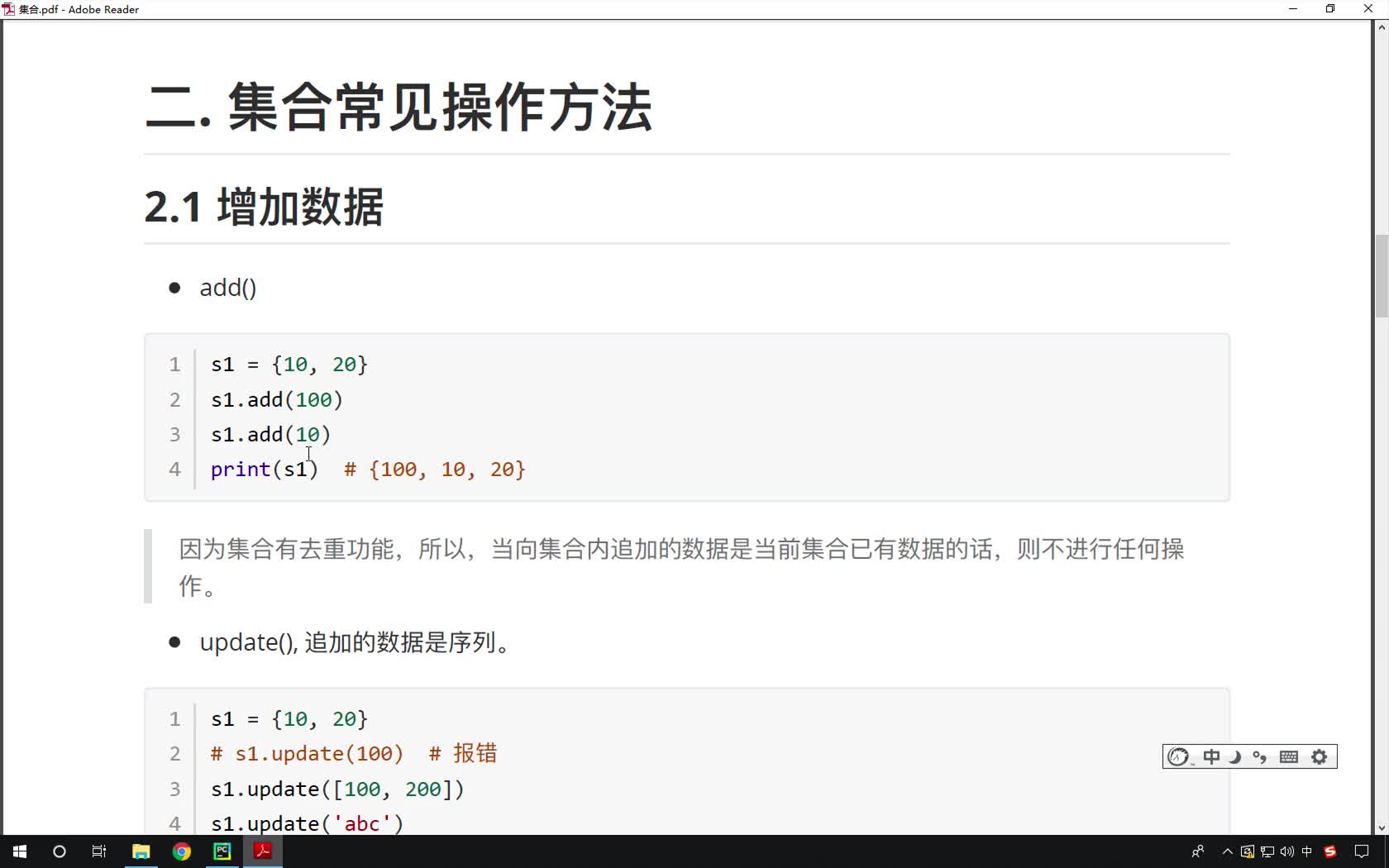1389x868 pixels.
Task: Click the Sogou input method logo icon
Action: [x=1179, y=756]
